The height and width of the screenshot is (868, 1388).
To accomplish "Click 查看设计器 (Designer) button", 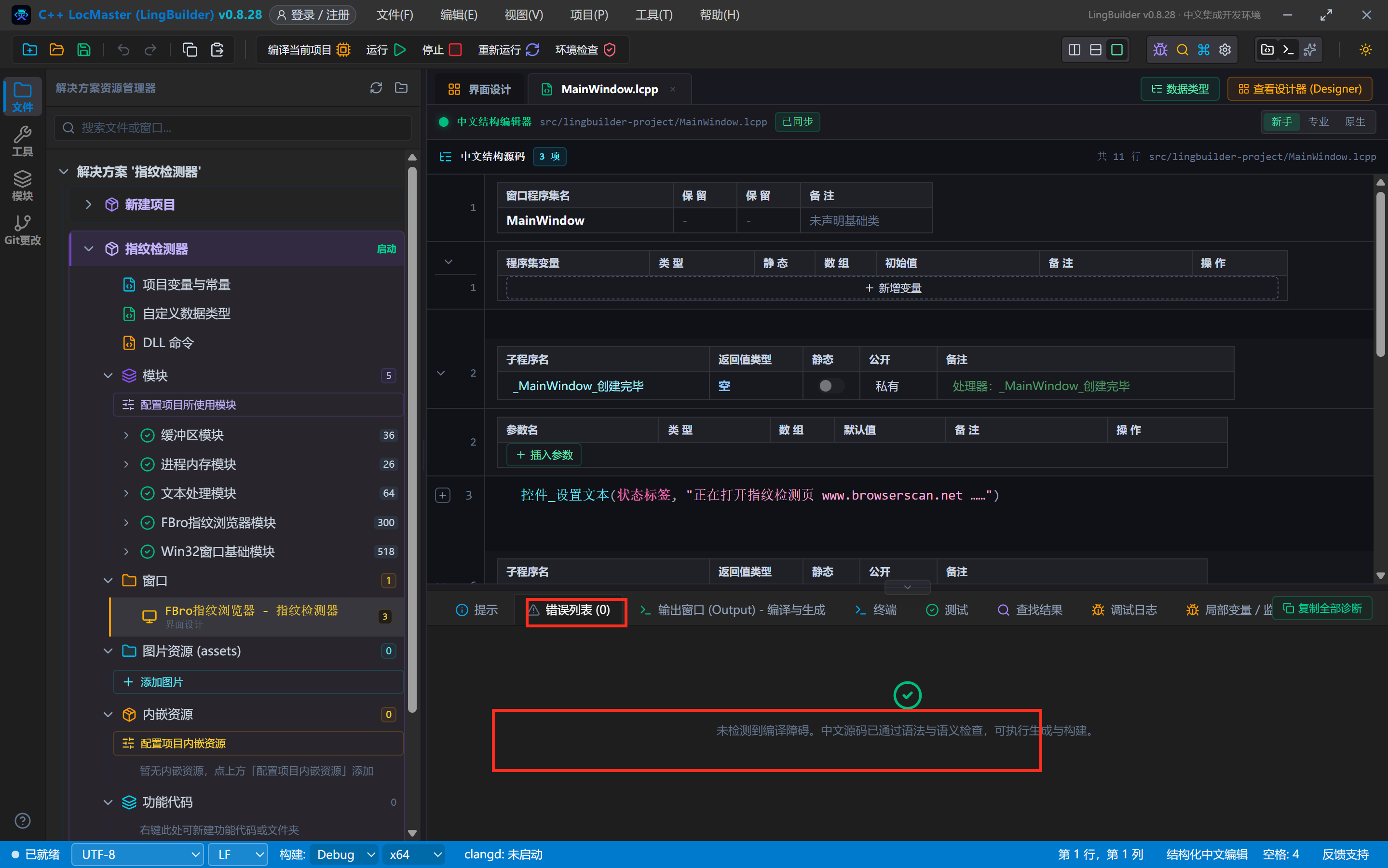I will click(x=1300, y=89).
